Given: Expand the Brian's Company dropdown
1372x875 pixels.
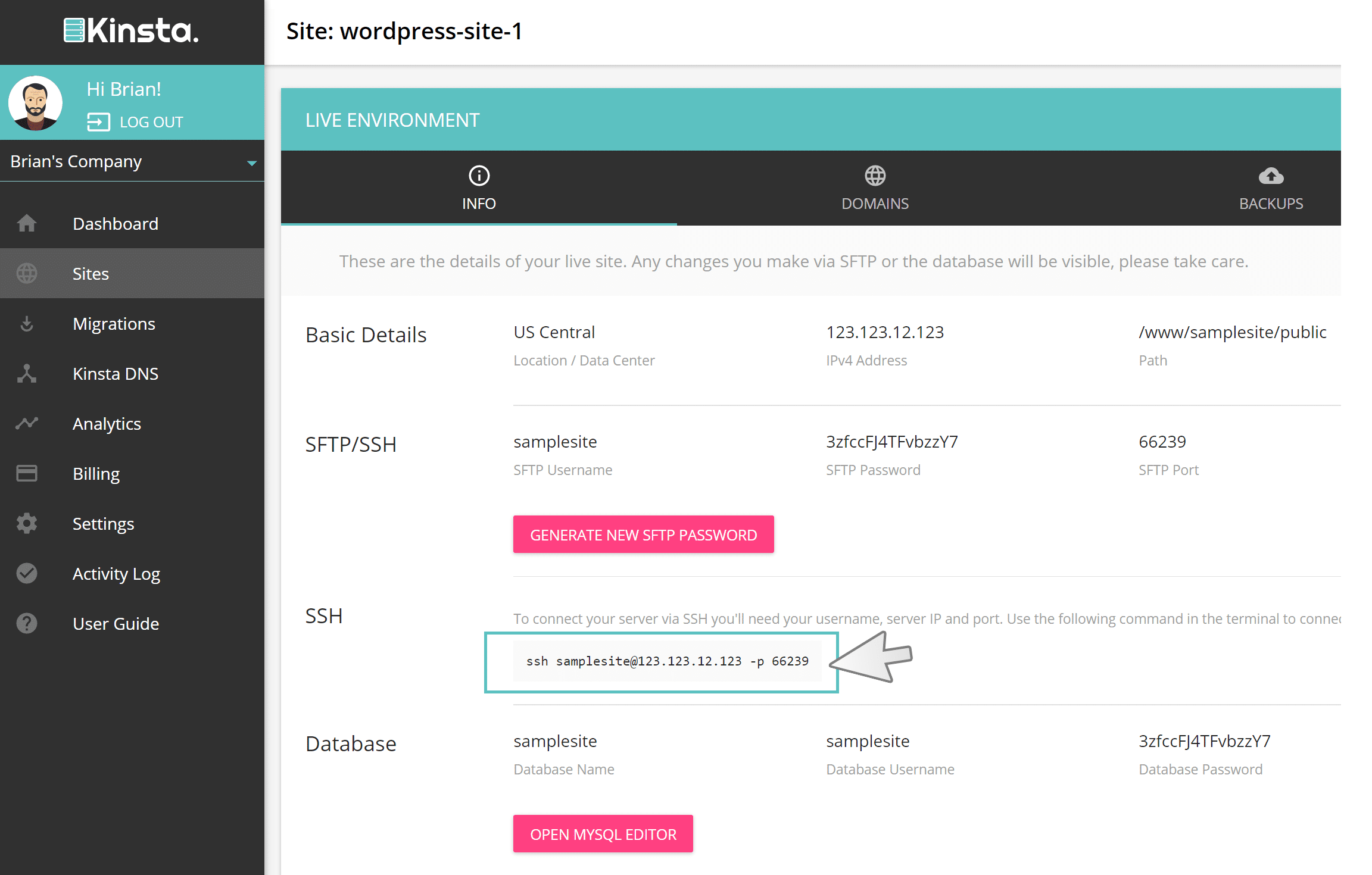Looking at the screenshot, I should tap(132, 161).
